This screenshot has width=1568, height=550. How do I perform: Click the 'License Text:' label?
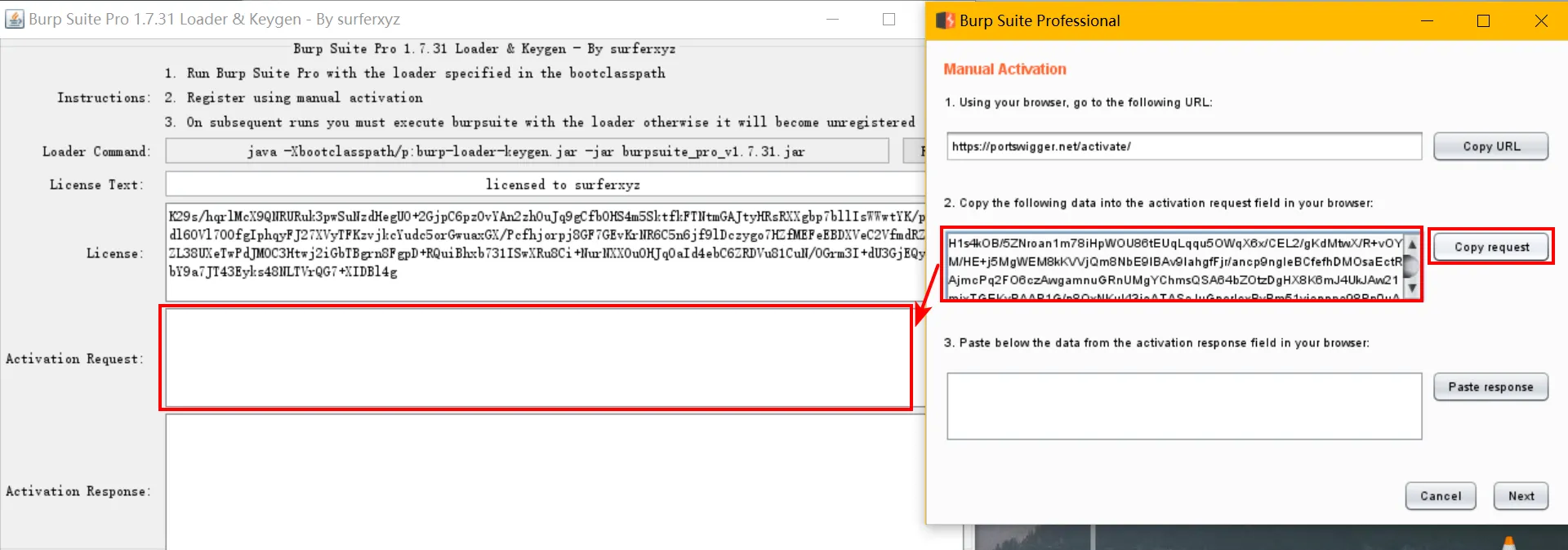[96, 185]
